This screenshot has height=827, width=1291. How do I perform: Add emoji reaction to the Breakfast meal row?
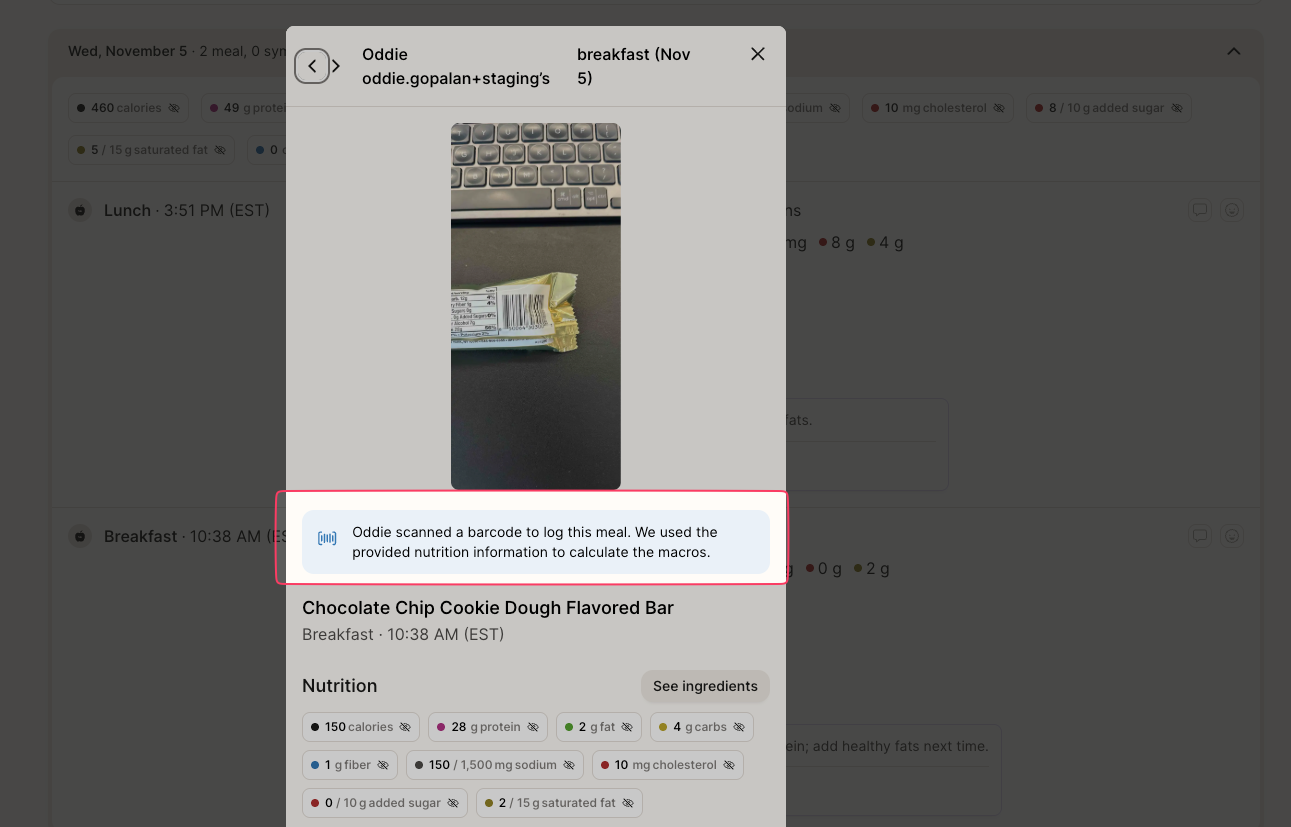tap(1232, 536)
